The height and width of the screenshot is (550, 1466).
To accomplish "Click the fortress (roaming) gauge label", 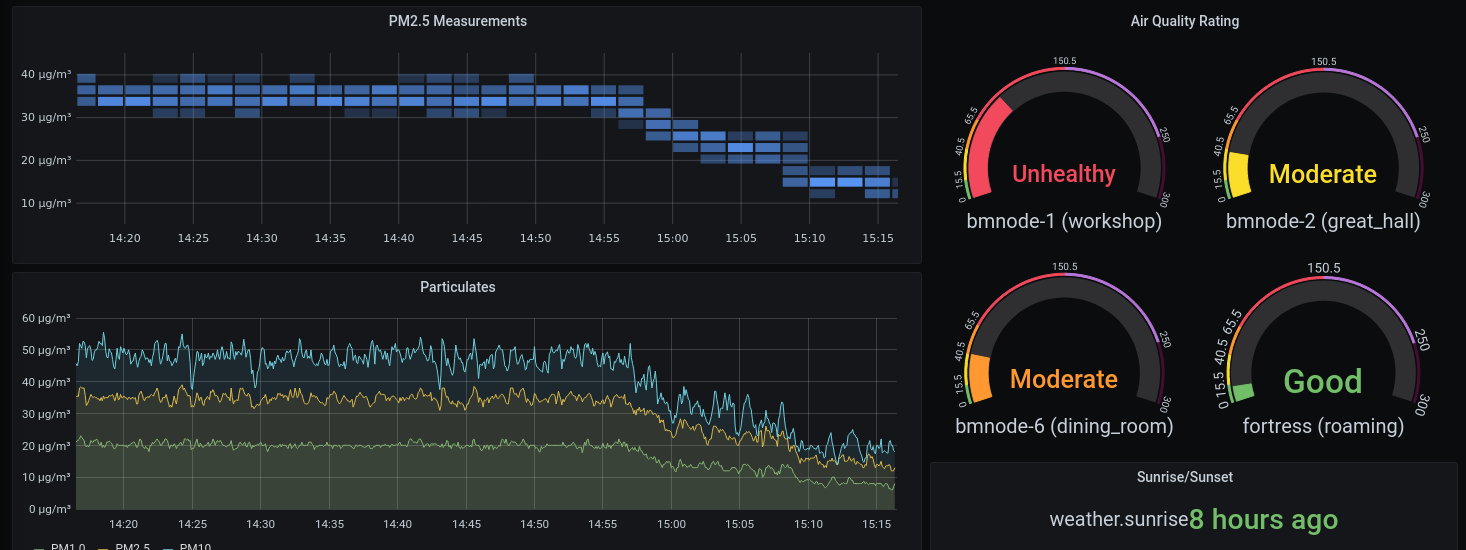I will click(x=1323, y=426).
